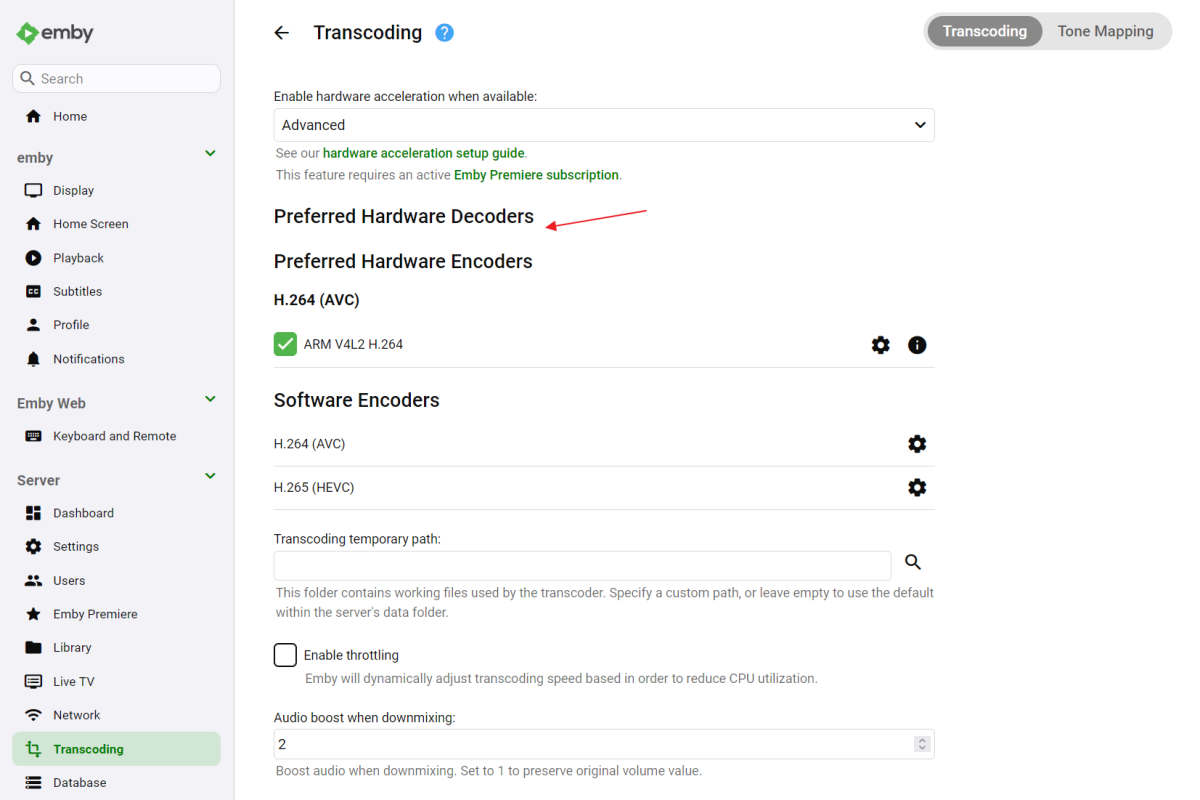The width and height of the screenshot is (1200, 800).
Task: Open the blue help question mark icon
Action: (x=445, y=33)
